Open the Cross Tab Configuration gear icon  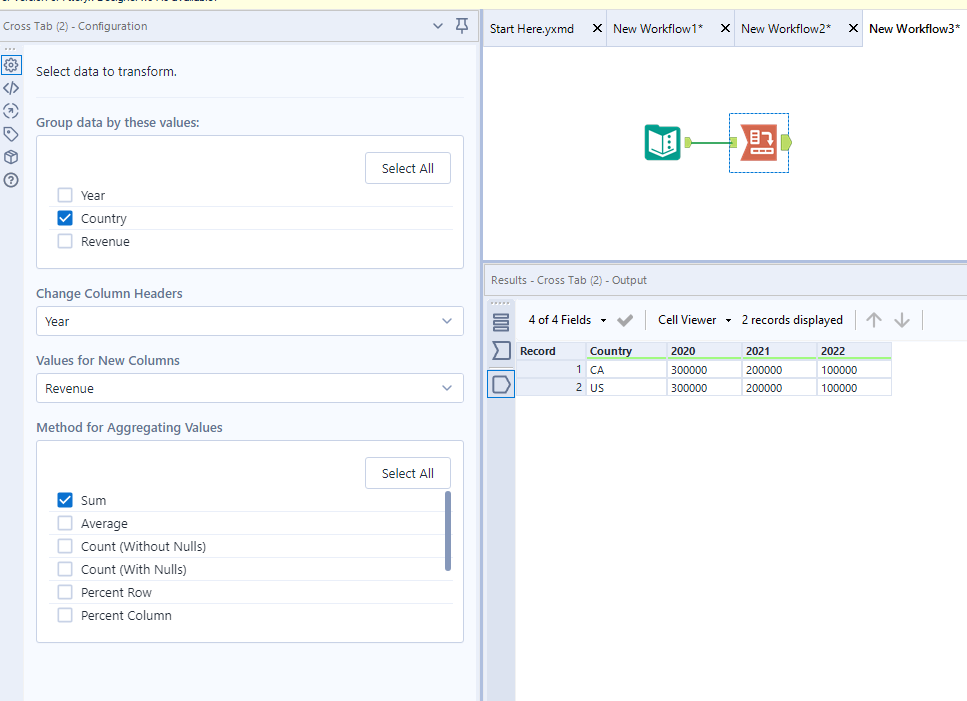(10, 64)
